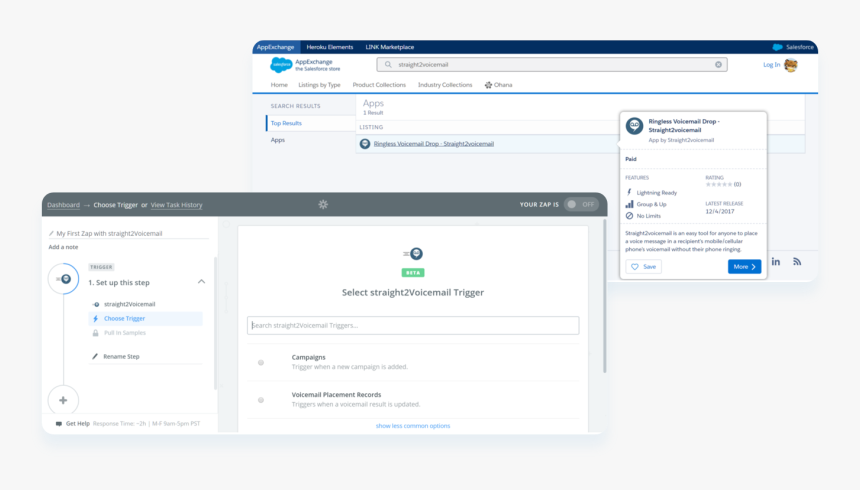The image size is (860, 490).
Task: Click the Ohana flower icon
Action: pyautogui.click(x=488, y=85)
